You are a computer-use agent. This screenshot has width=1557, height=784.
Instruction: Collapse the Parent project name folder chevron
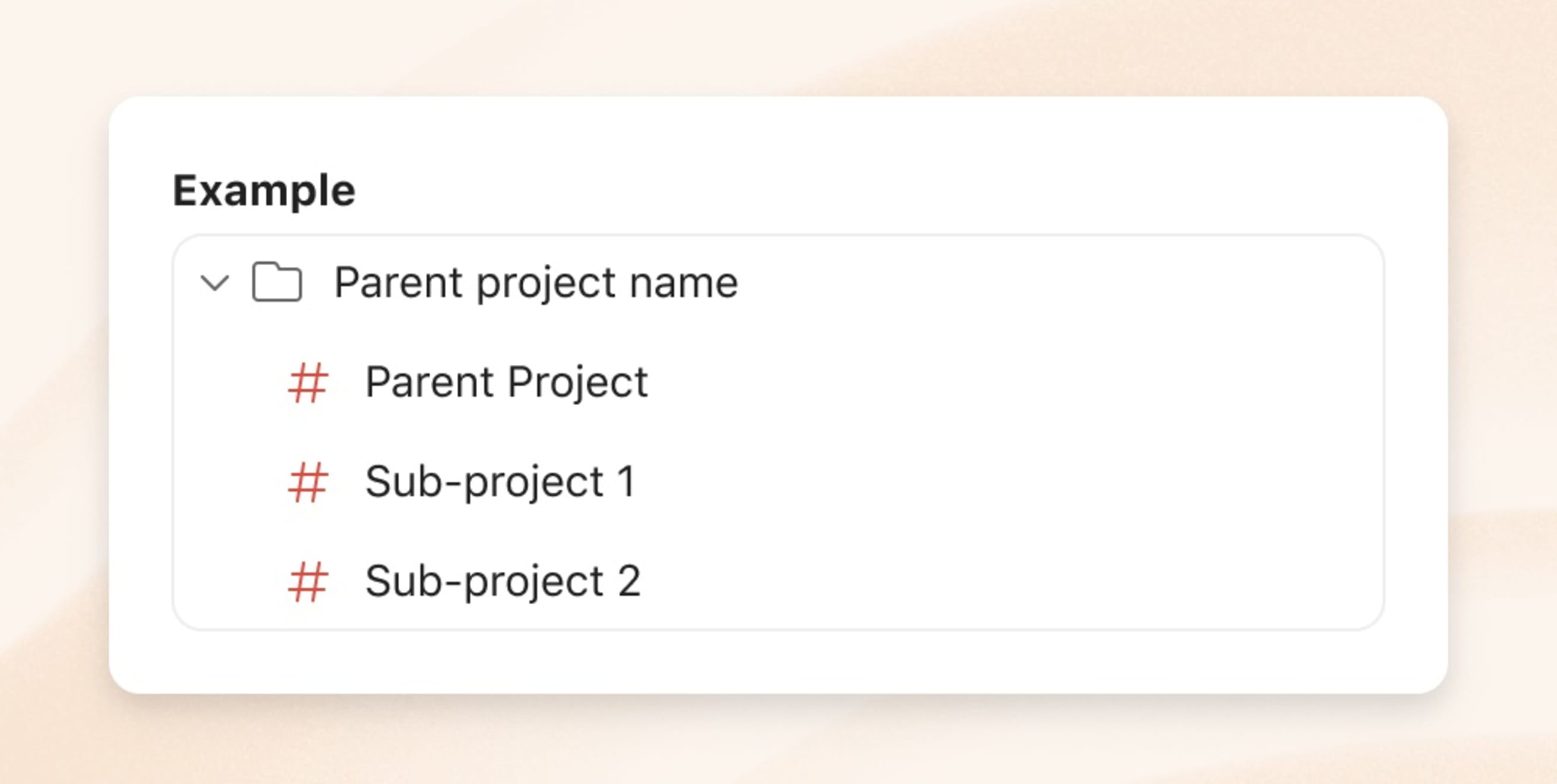(215, 283)
